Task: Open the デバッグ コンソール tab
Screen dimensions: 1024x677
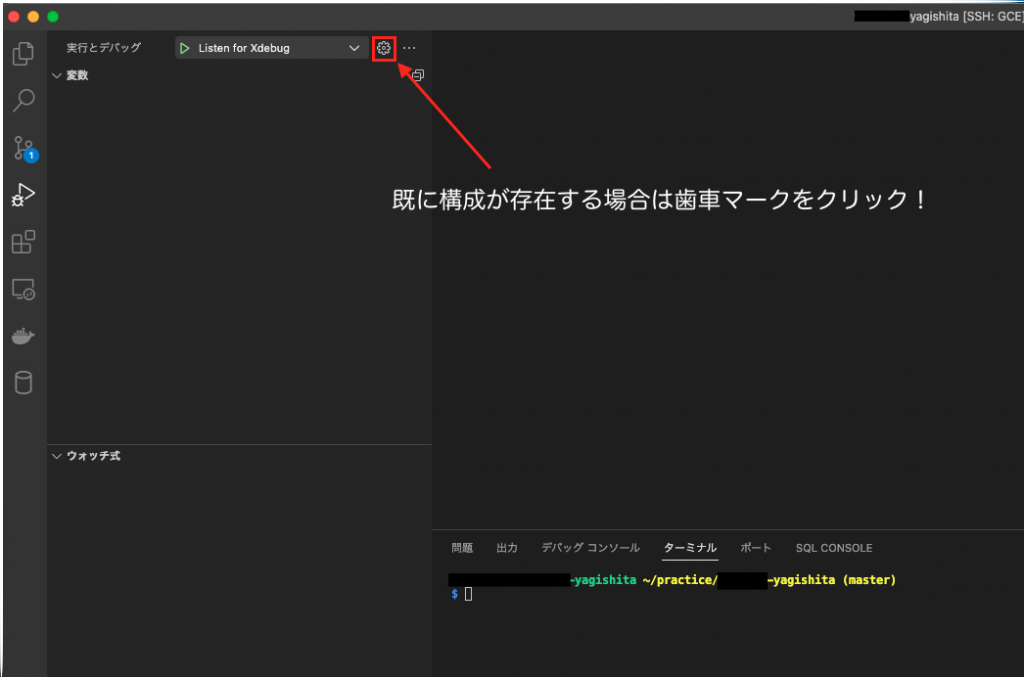Action: pyautogui.click(x=590, y=548)
